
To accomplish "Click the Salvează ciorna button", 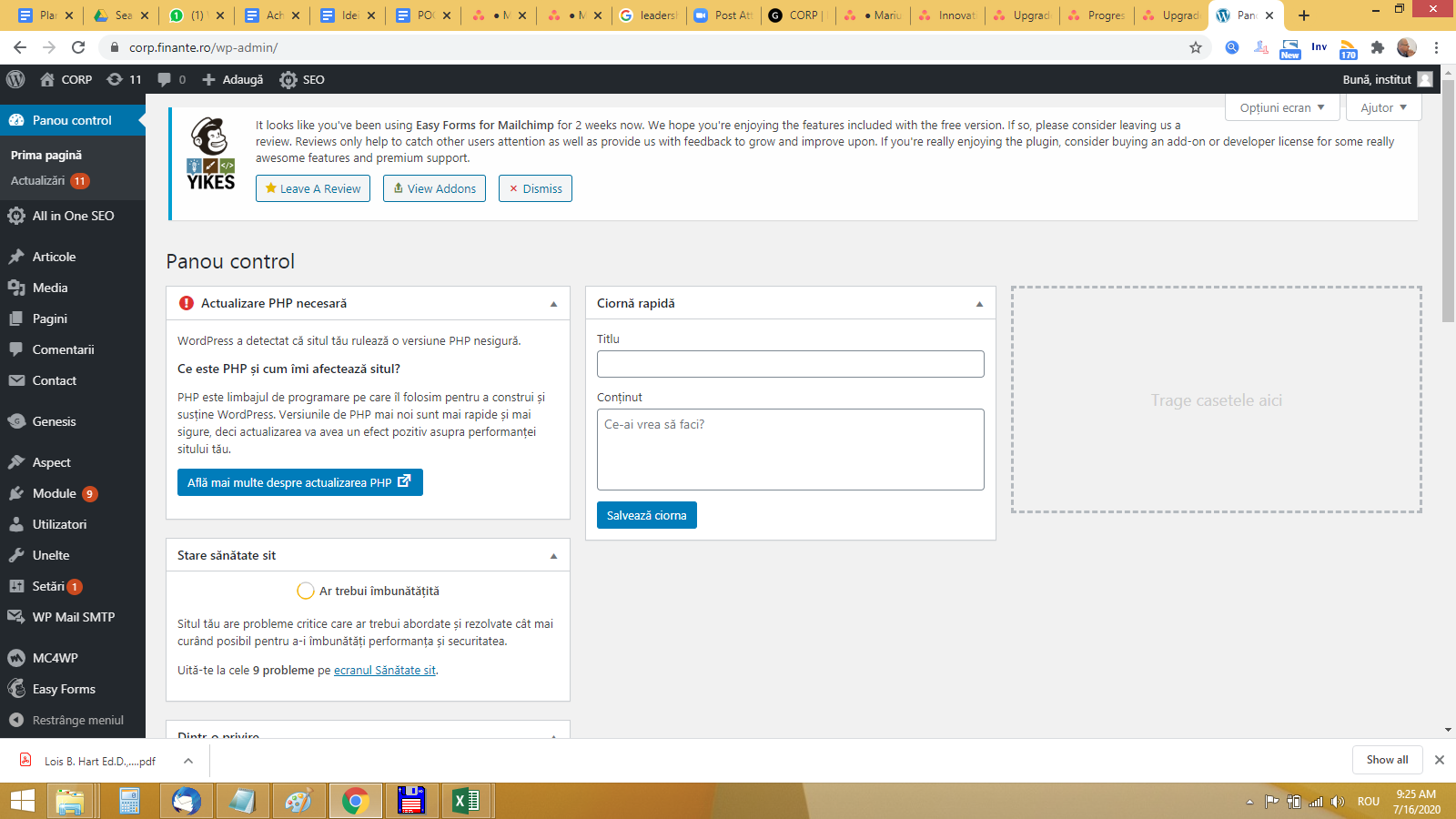I will [x=646, y=515].
